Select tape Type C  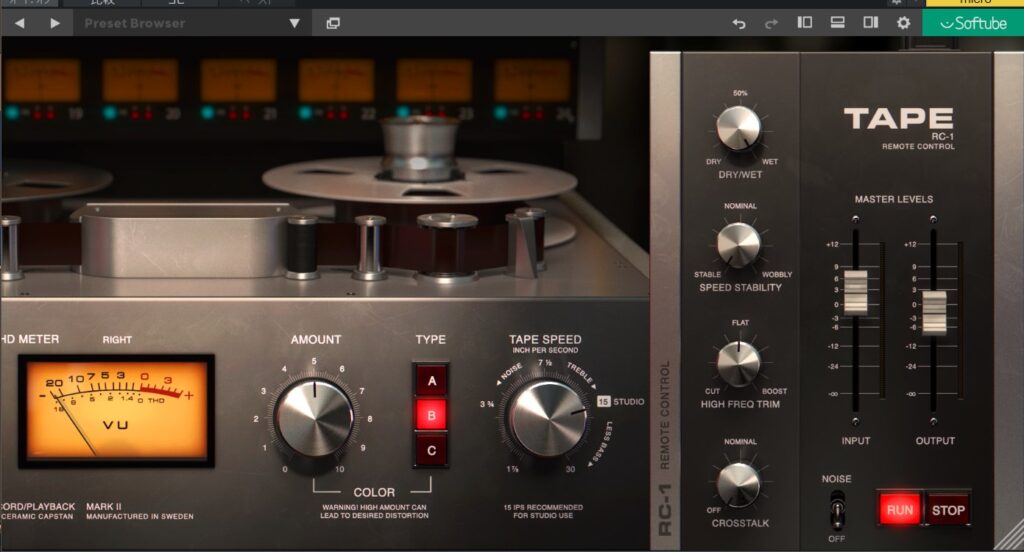pyautogui.click(x=432, y=450)
